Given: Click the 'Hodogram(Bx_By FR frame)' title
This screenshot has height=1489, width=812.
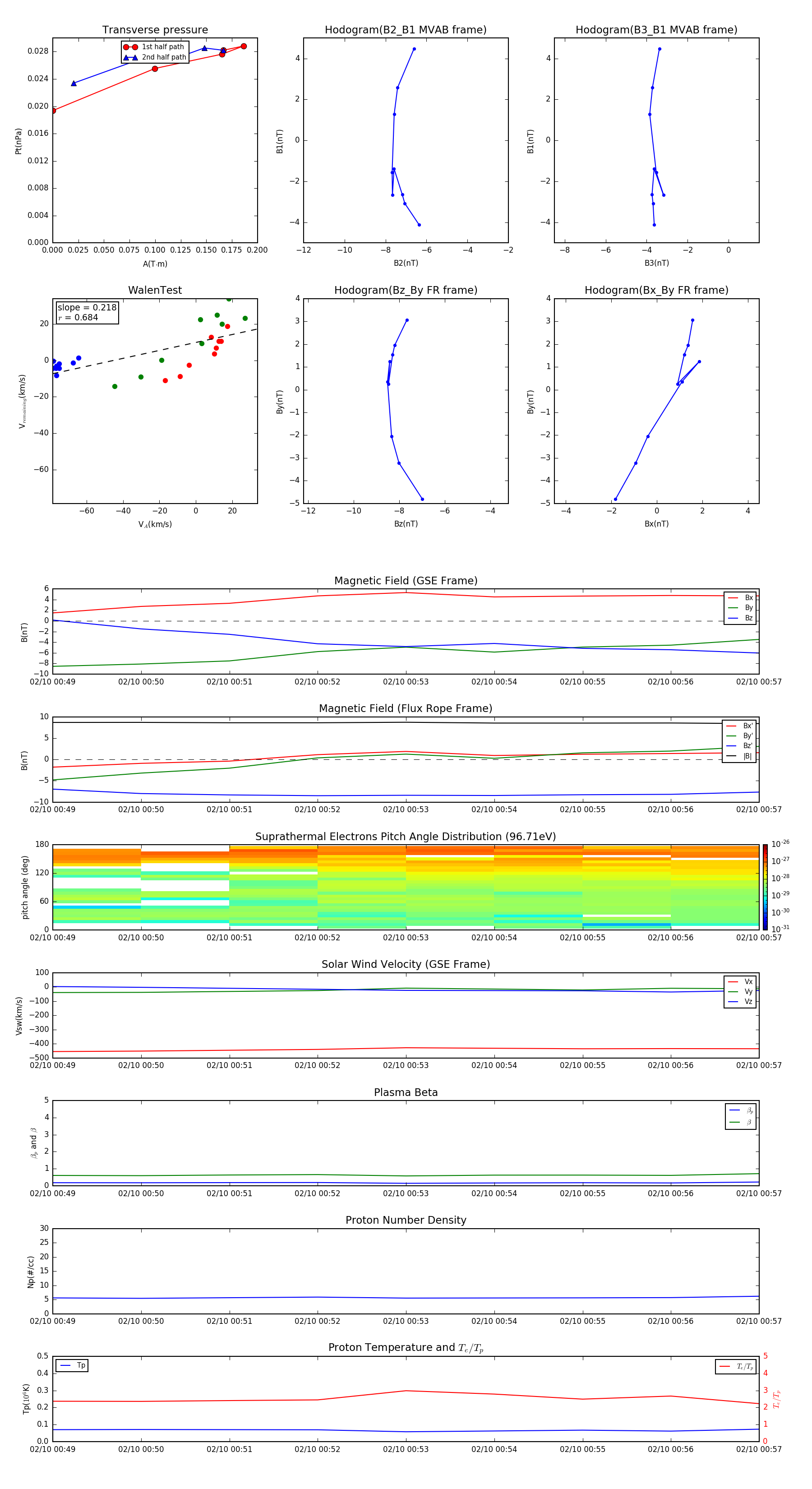Looking at the screenshot, I should 656,290.
